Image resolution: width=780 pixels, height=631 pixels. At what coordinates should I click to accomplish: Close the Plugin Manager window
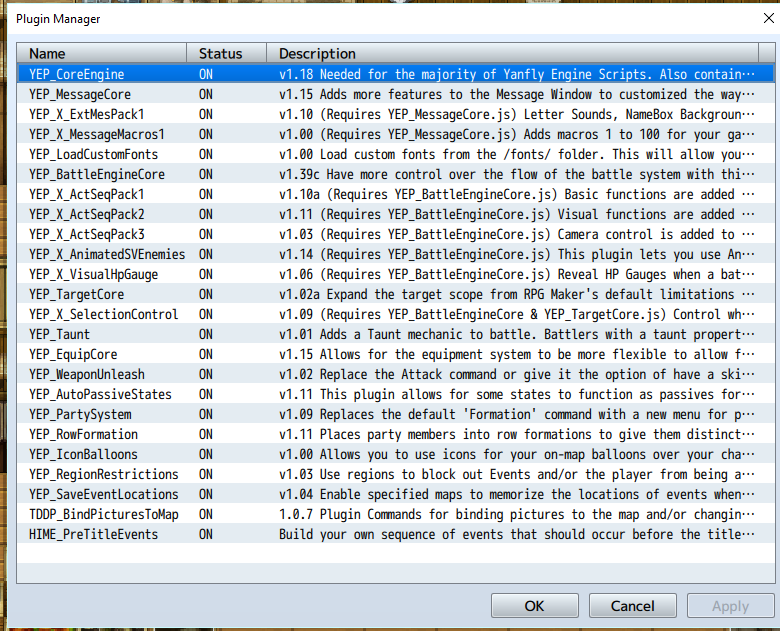pos(769,18)
